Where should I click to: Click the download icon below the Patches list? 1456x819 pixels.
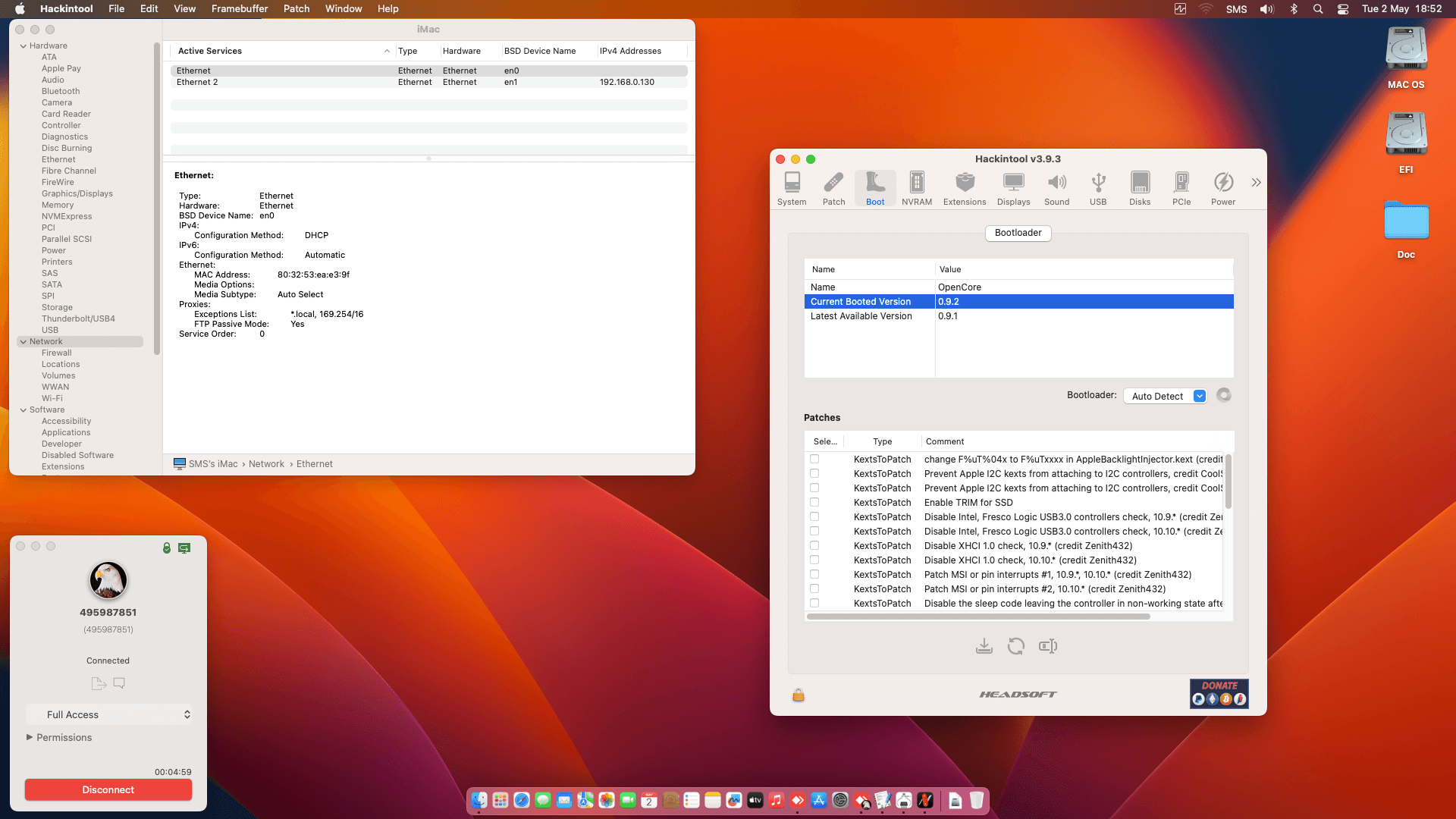click(984, 646)
